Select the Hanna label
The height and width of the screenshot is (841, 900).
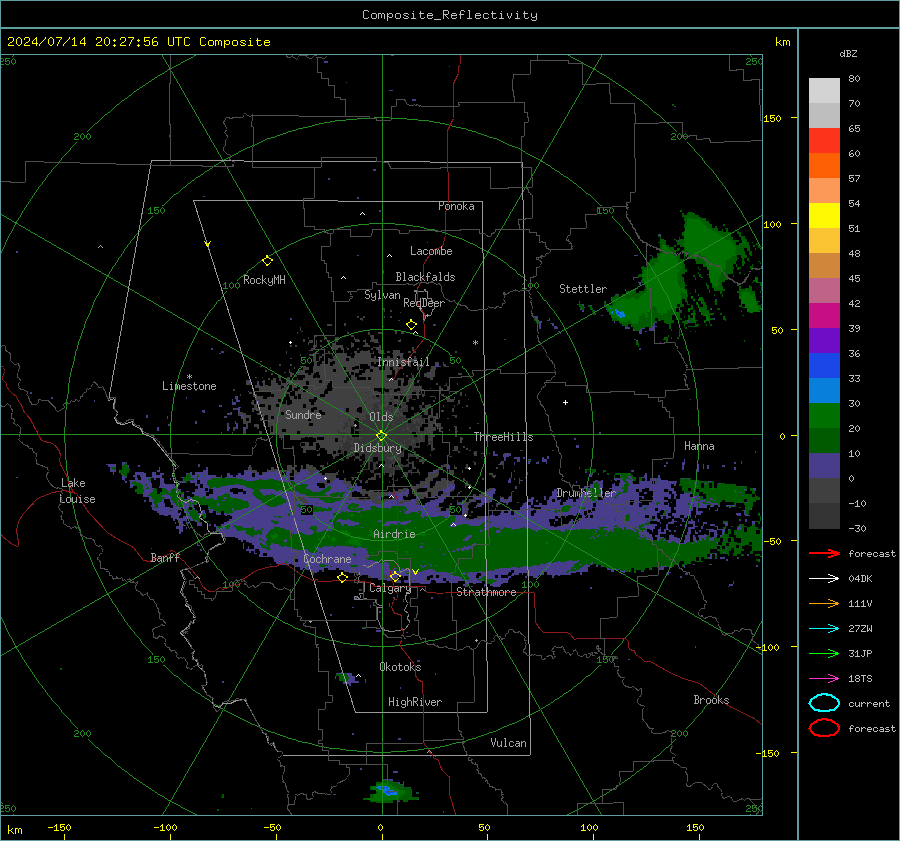[x=699, y=446]
